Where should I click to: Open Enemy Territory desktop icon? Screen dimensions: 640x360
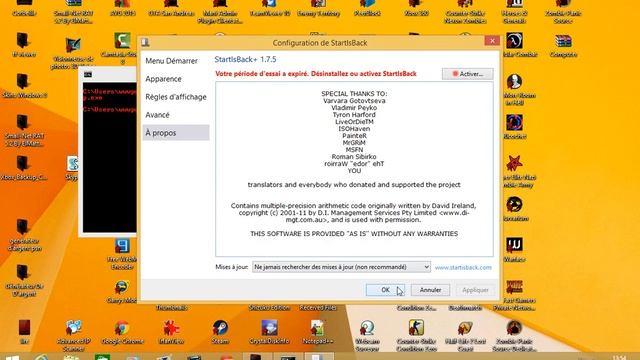pyautogui.click(x=318, y=7)
